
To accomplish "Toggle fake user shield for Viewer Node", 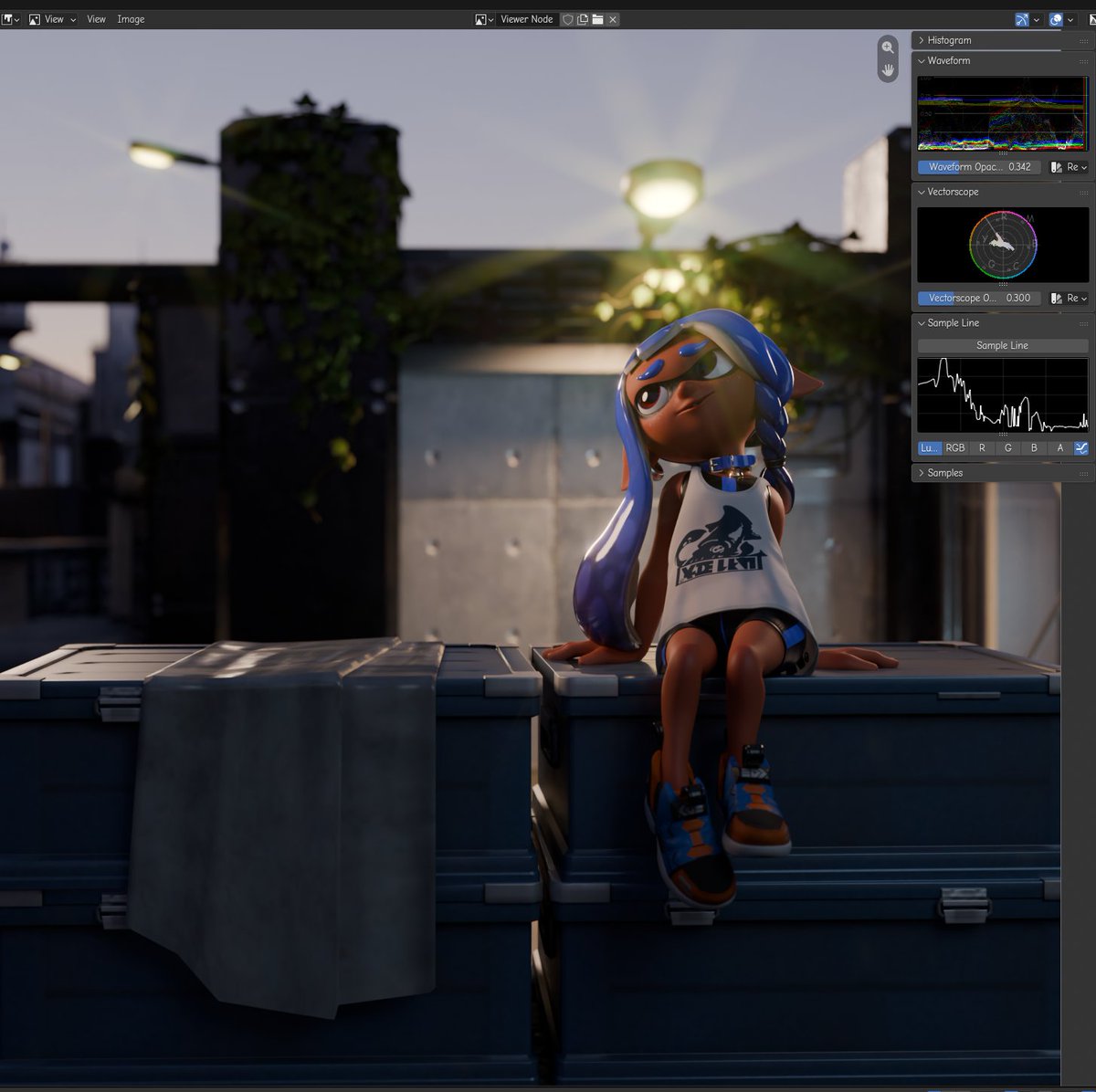I will (567, 19).
